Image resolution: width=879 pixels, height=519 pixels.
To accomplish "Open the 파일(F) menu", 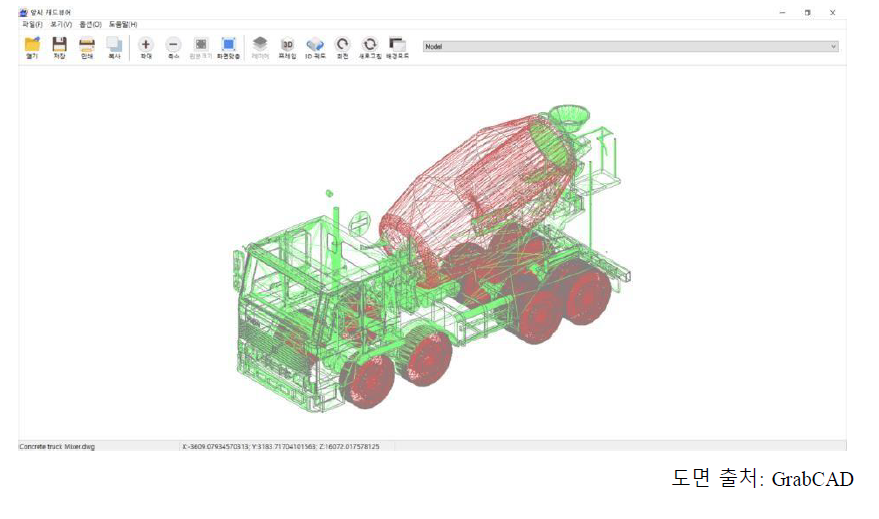I will [33, 25].
